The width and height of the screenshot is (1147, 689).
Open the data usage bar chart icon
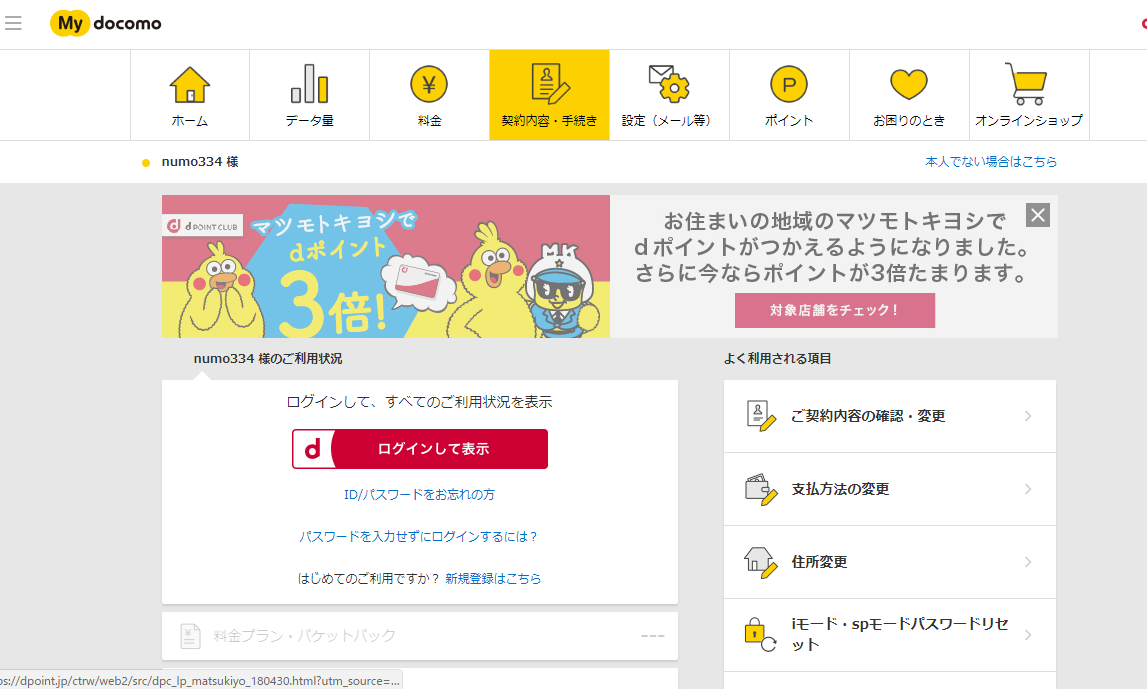coord(309,85)
